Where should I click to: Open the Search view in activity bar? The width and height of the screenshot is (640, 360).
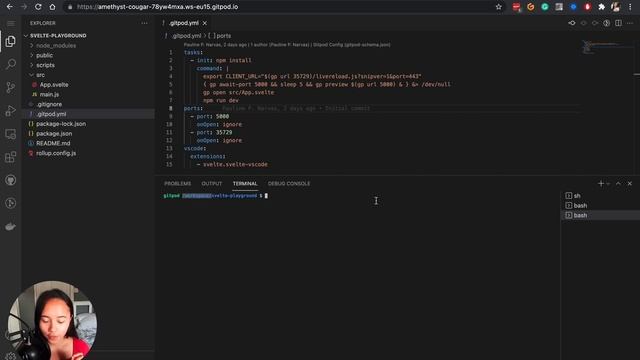[11, 64]
